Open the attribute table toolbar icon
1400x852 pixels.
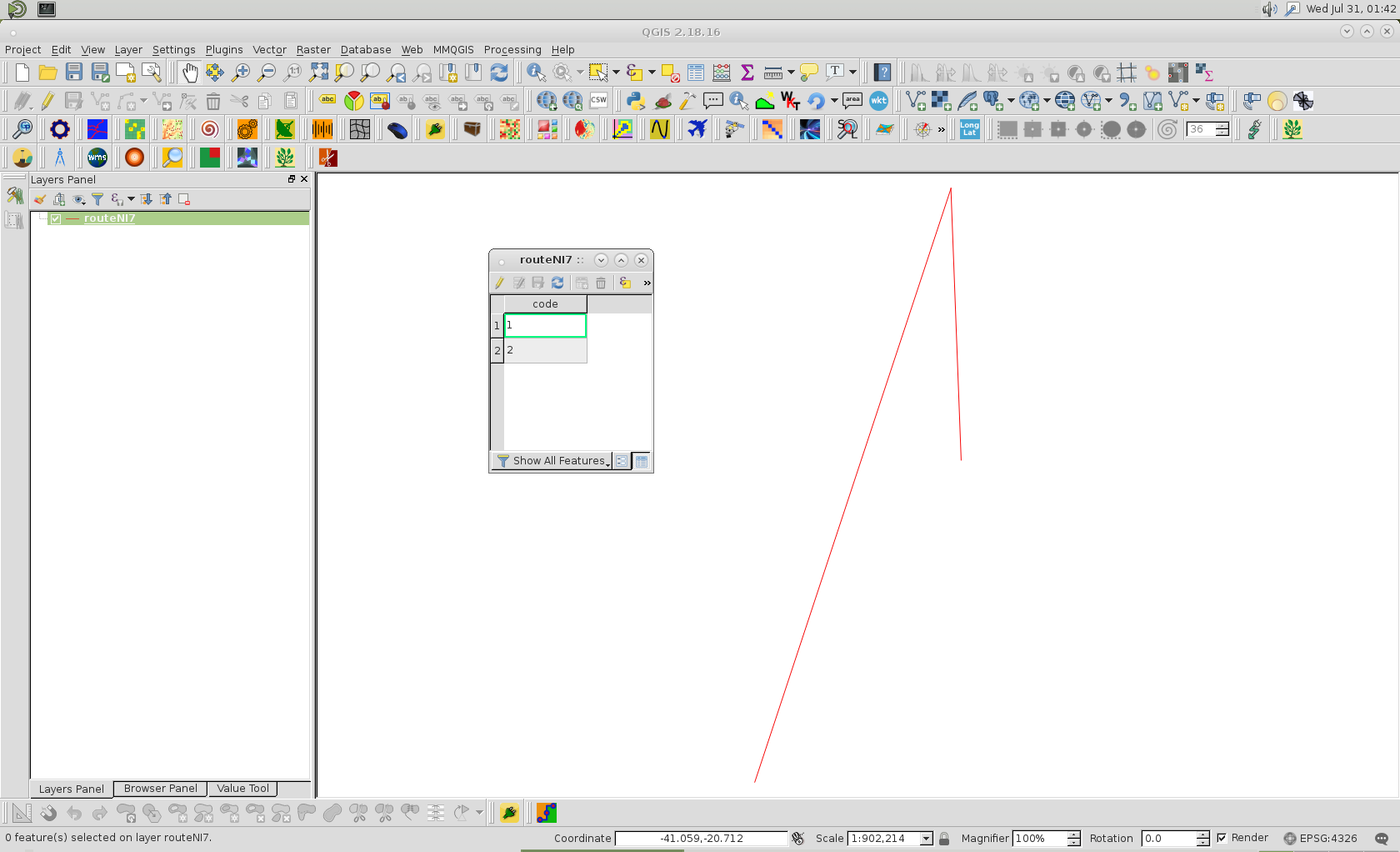(x=696, y=73)
